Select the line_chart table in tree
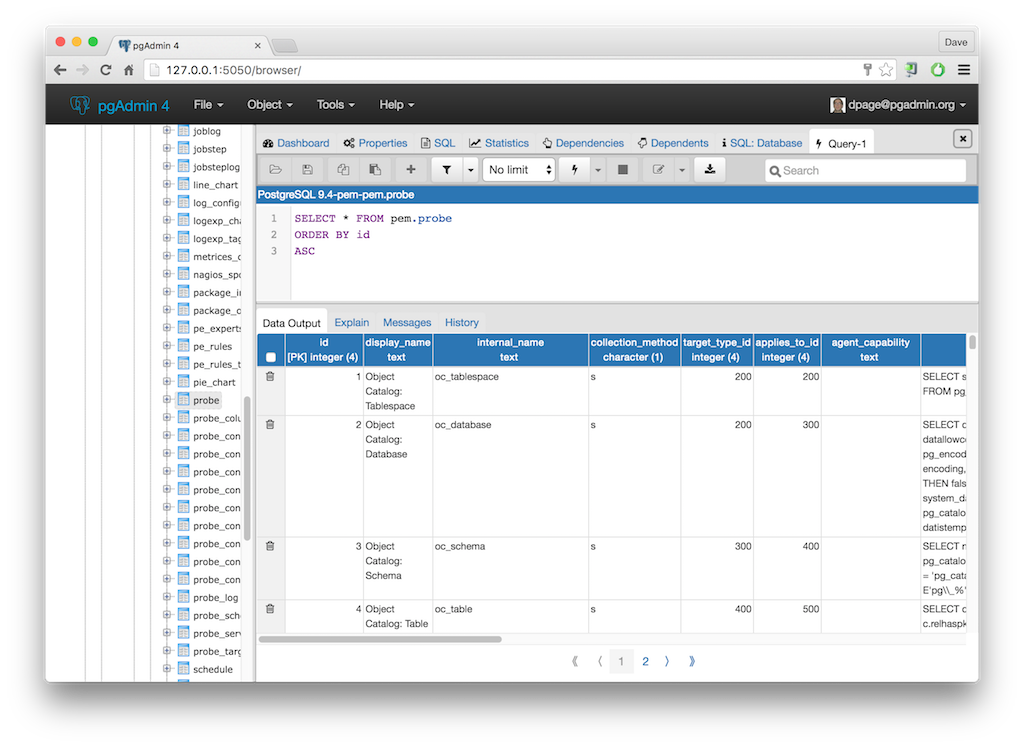 point(215,185)
